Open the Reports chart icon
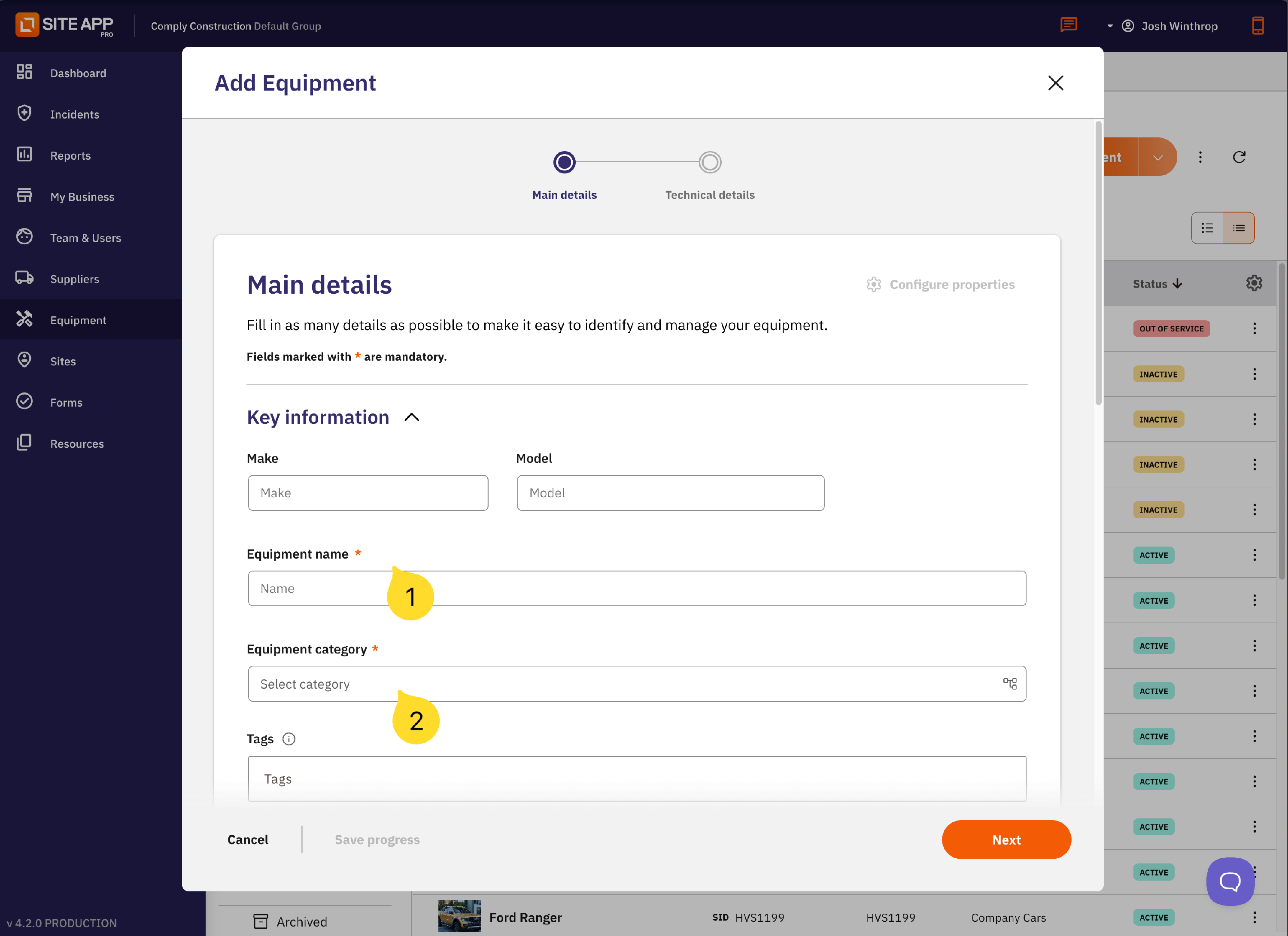Image resolution: width=1288 pixels, height=936 pixels. 24,154
